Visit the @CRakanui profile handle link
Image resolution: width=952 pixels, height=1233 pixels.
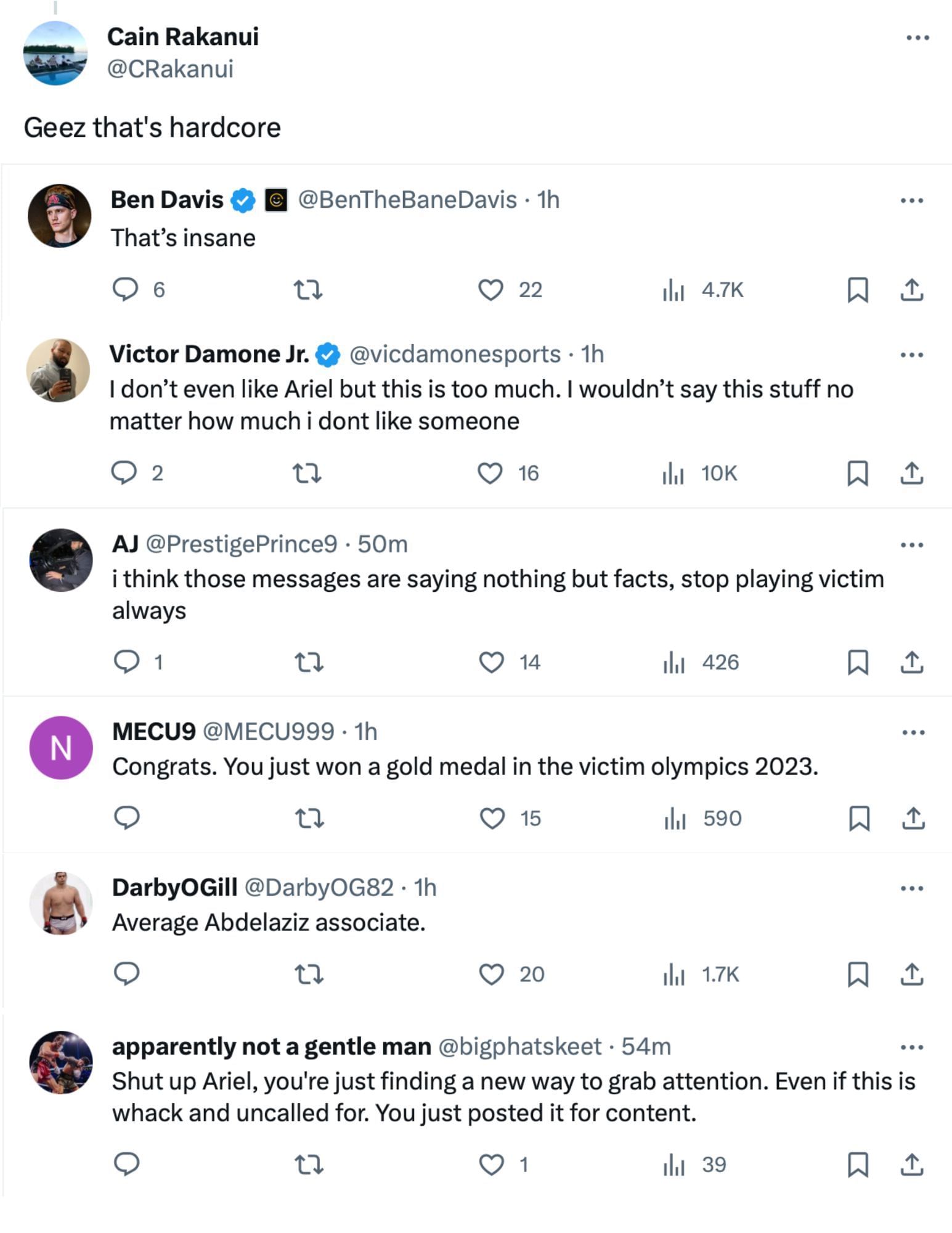[x=170, y=69]
